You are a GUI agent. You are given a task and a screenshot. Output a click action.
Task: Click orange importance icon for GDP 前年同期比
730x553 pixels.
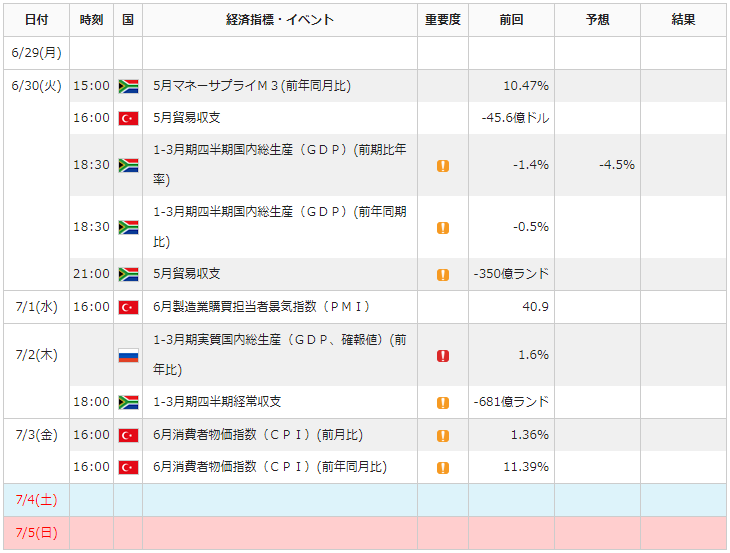pos(443,228)
